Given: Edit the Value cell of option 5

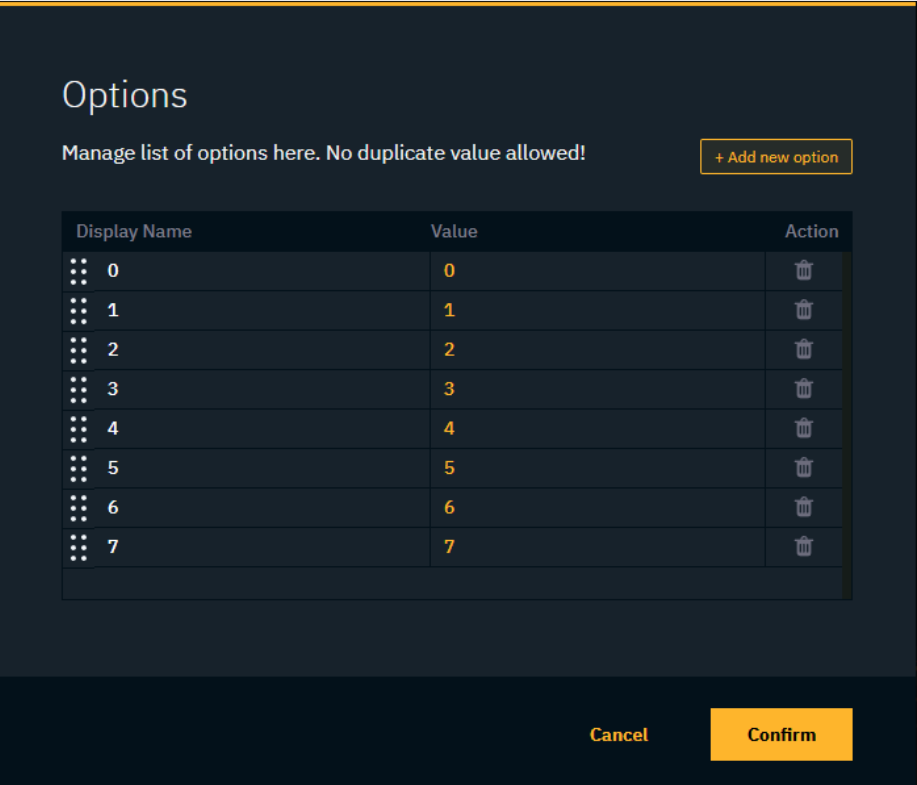Looking at the screenshot, I should tap(596, 468).
